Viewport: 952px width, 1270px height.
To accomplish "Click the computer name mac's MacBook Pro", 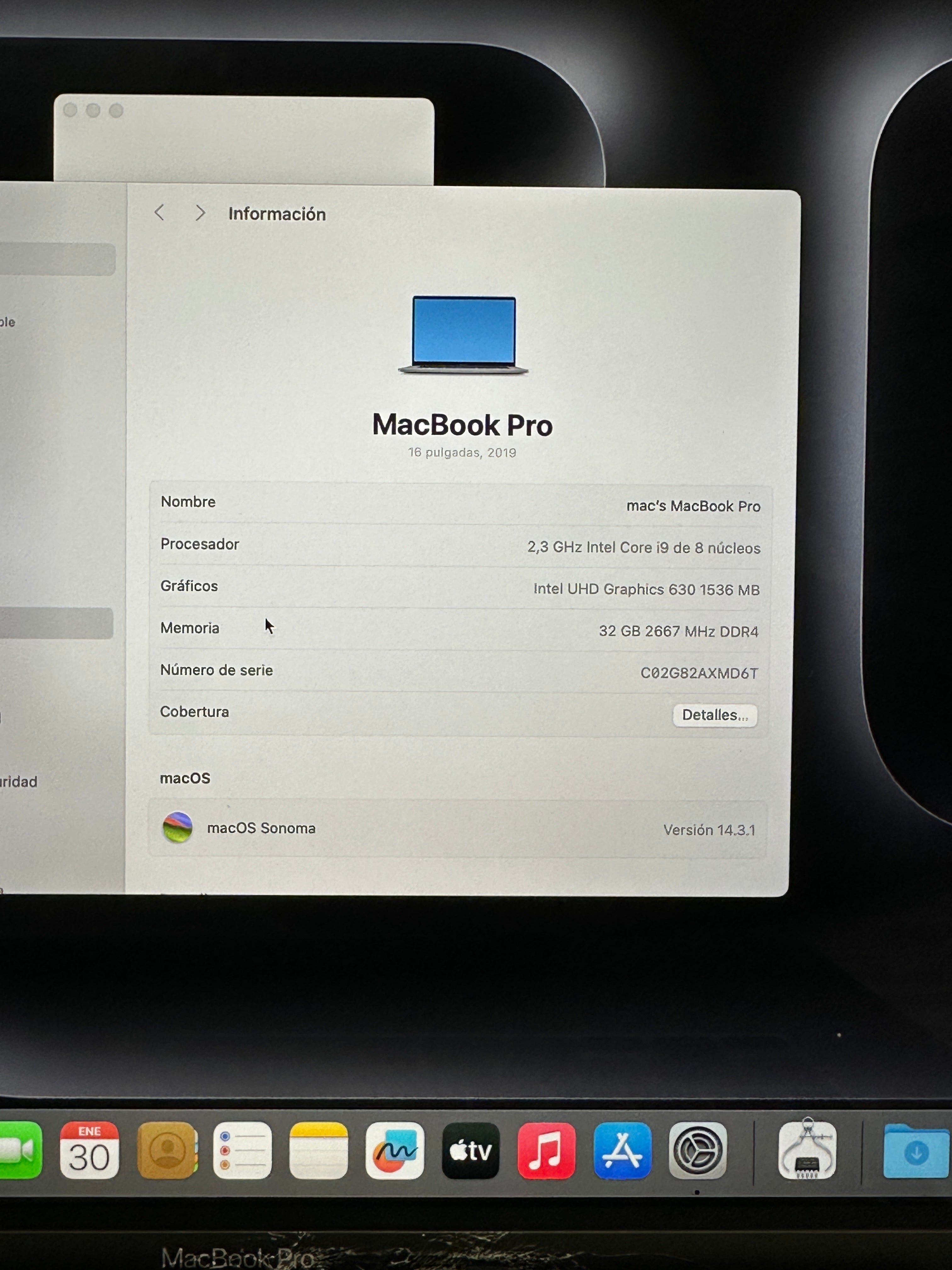I will 693,506.
